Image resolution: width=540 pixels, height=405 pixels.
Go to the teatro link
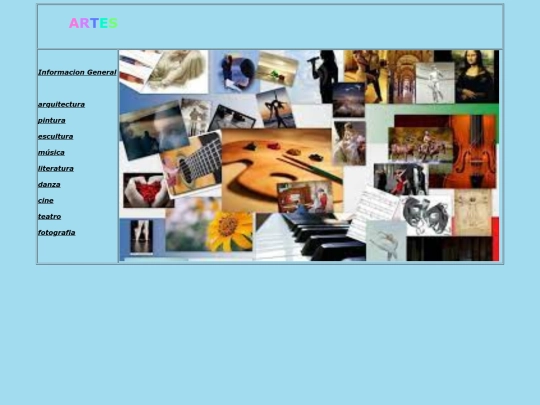(50, 216)
